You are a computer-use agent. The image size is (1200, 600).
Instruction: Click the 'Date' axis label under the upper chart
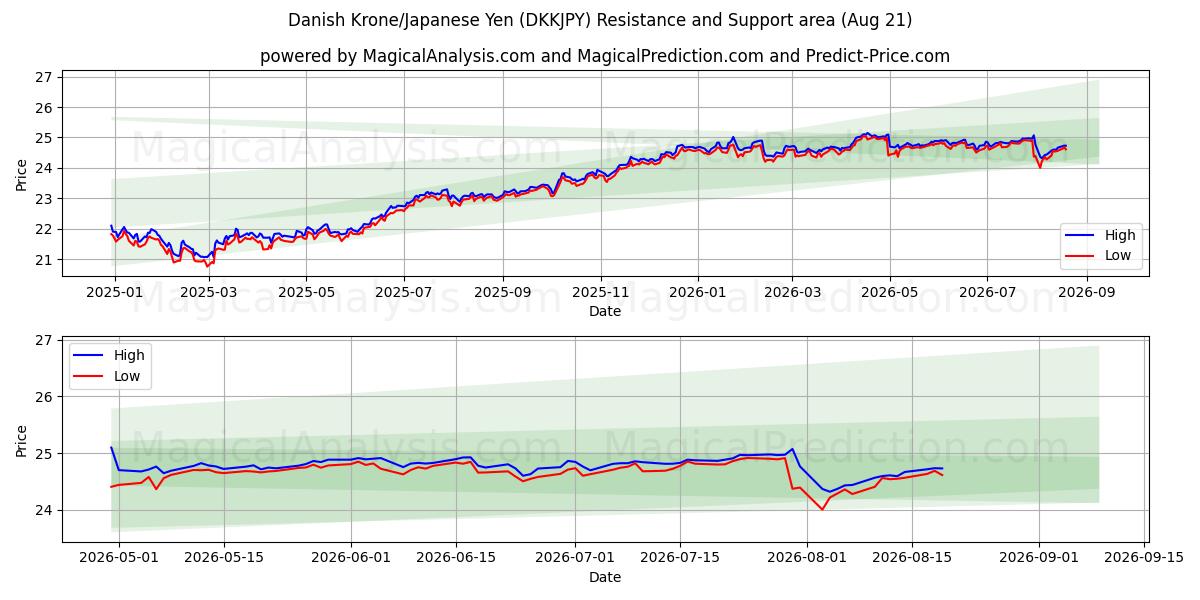[605, 311]
